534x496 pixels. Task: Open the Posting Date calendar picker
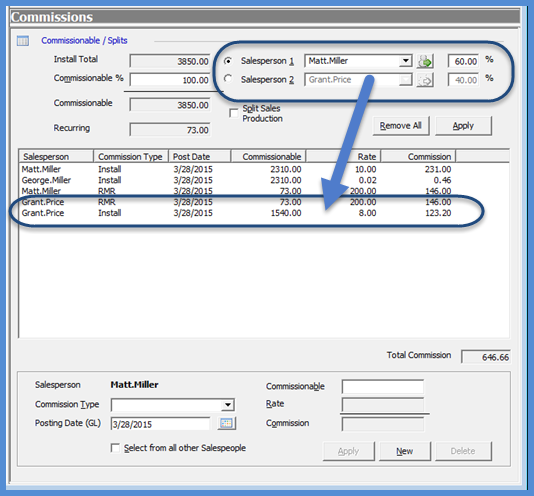coord(226,423)
